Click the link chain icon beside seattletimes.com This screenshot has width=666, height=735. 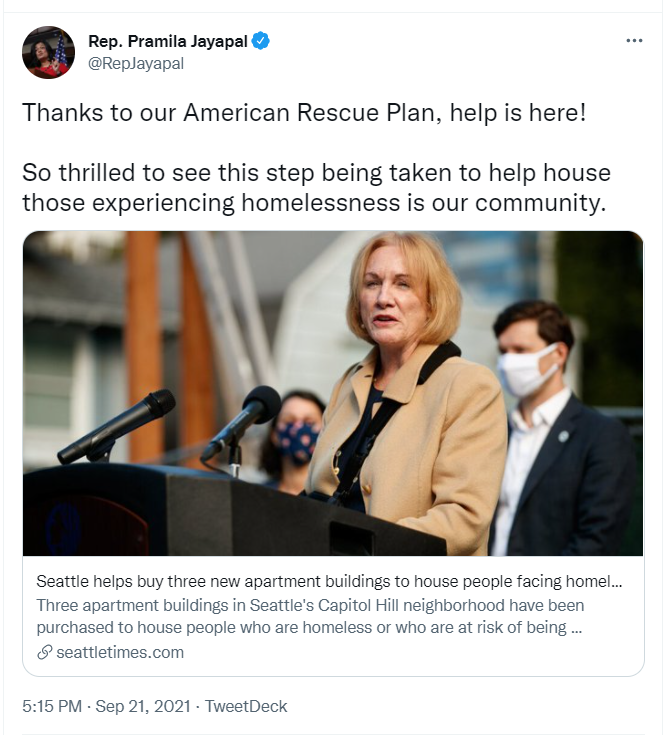pos(44,652)
